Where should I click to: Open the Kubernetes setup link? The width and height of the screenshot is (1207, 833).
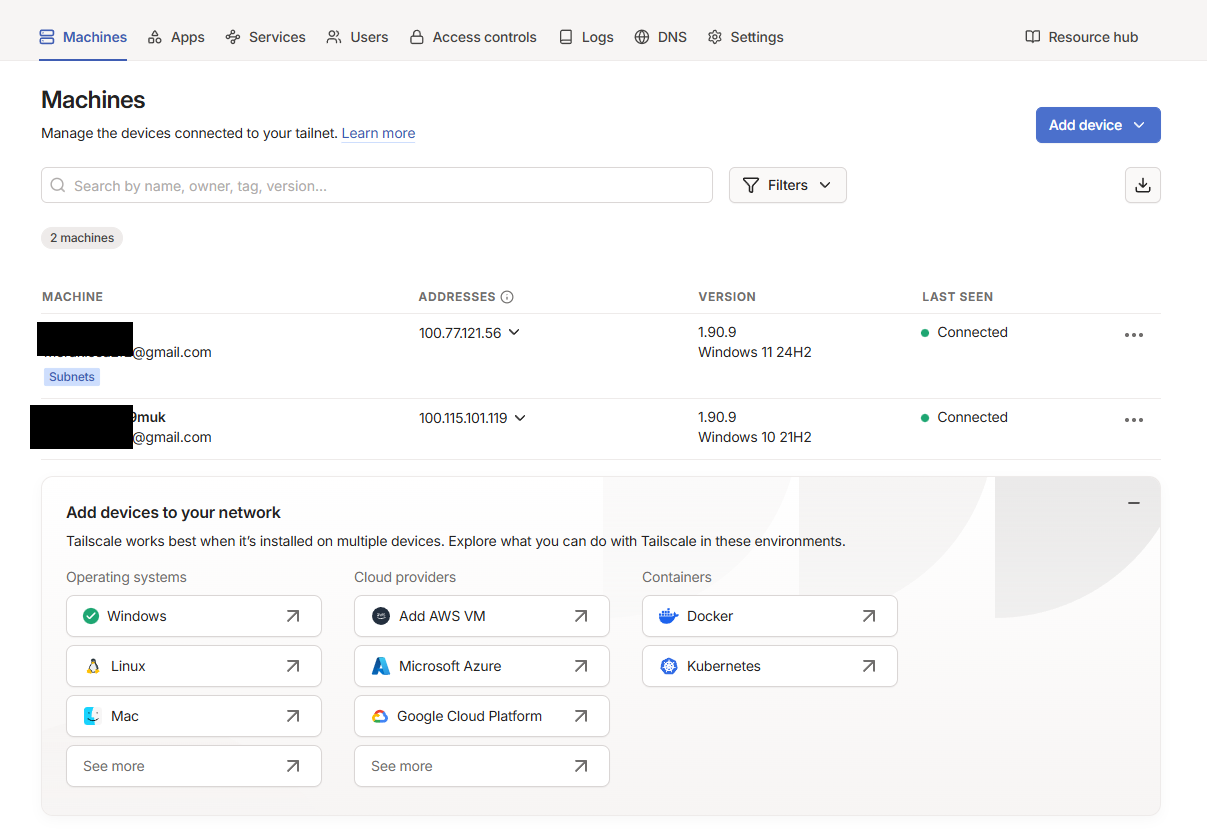pos(769,666)
